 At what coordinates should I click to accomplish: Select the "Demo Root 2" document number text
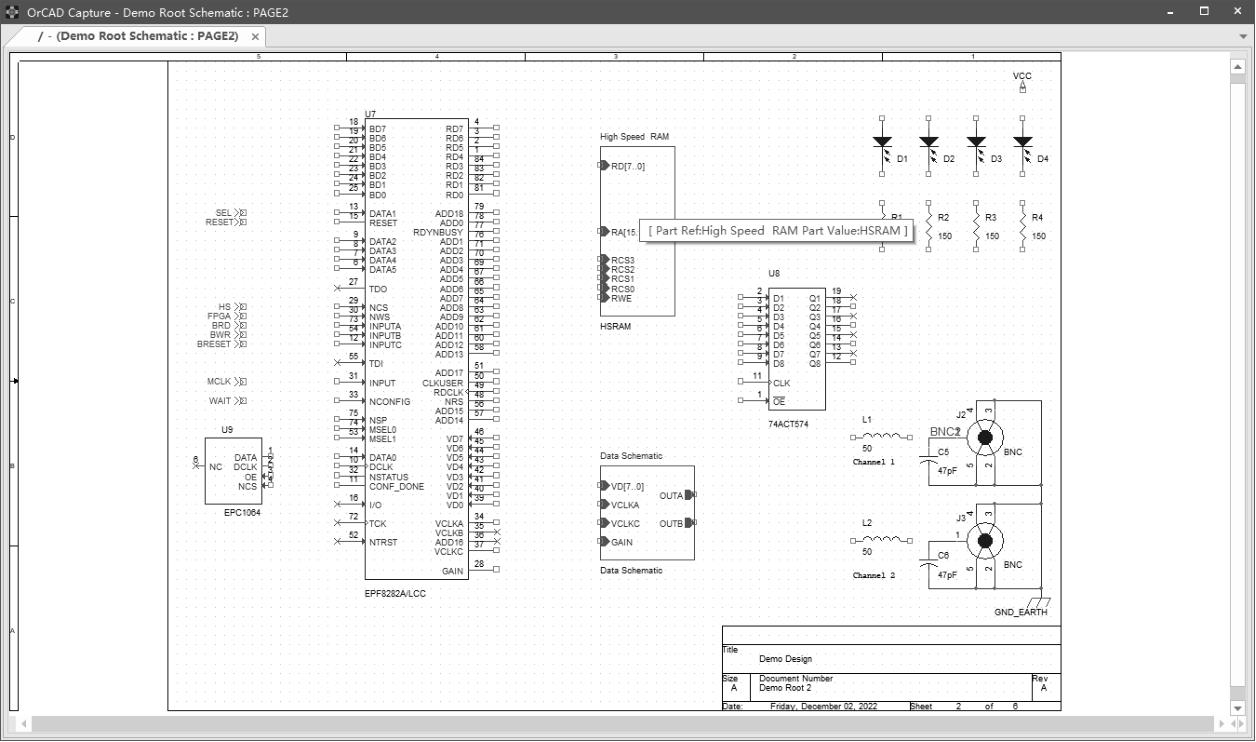(785, 688)
